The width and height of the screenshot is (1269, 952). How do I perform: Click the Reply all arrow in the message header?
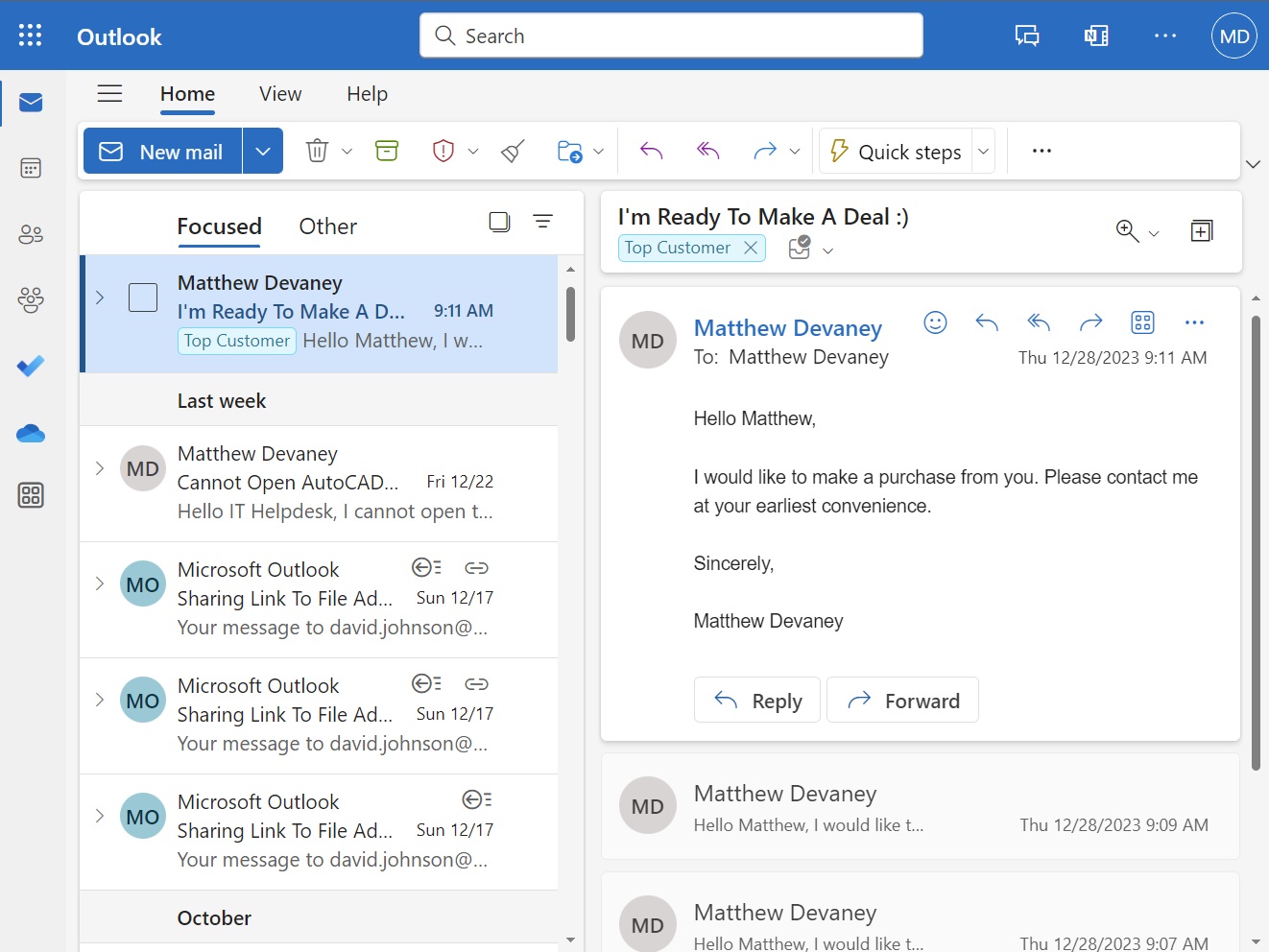(x=1038, y=322)
